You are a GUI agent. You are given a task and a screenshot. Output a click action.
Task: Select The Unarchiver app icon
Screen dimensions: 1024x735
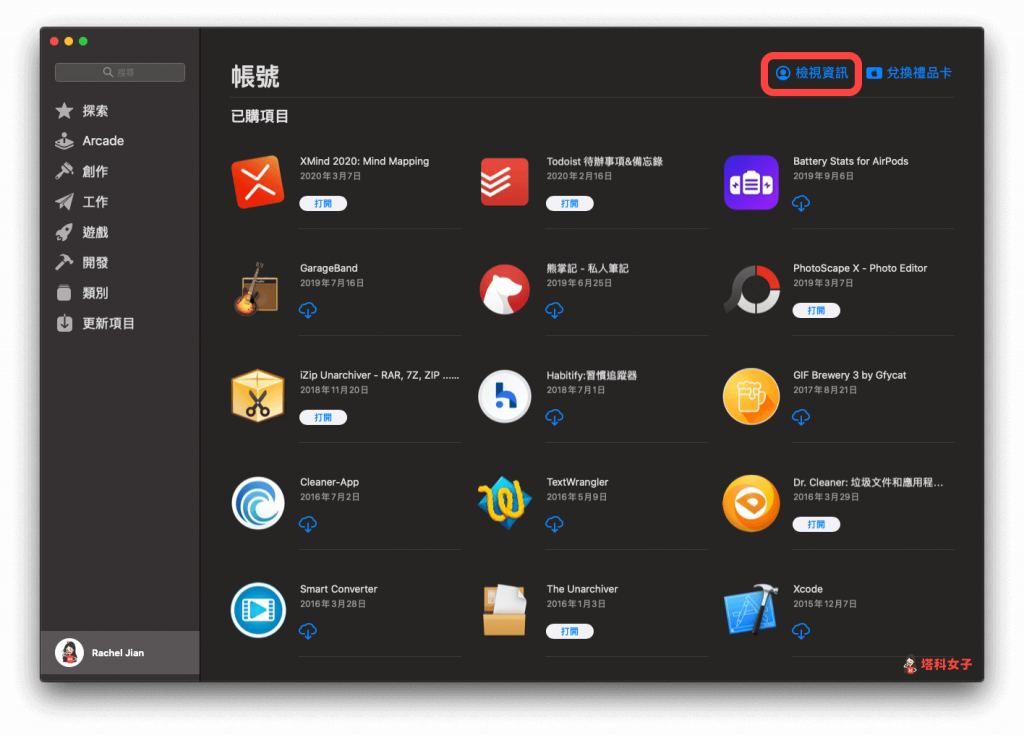pos(504,610)
